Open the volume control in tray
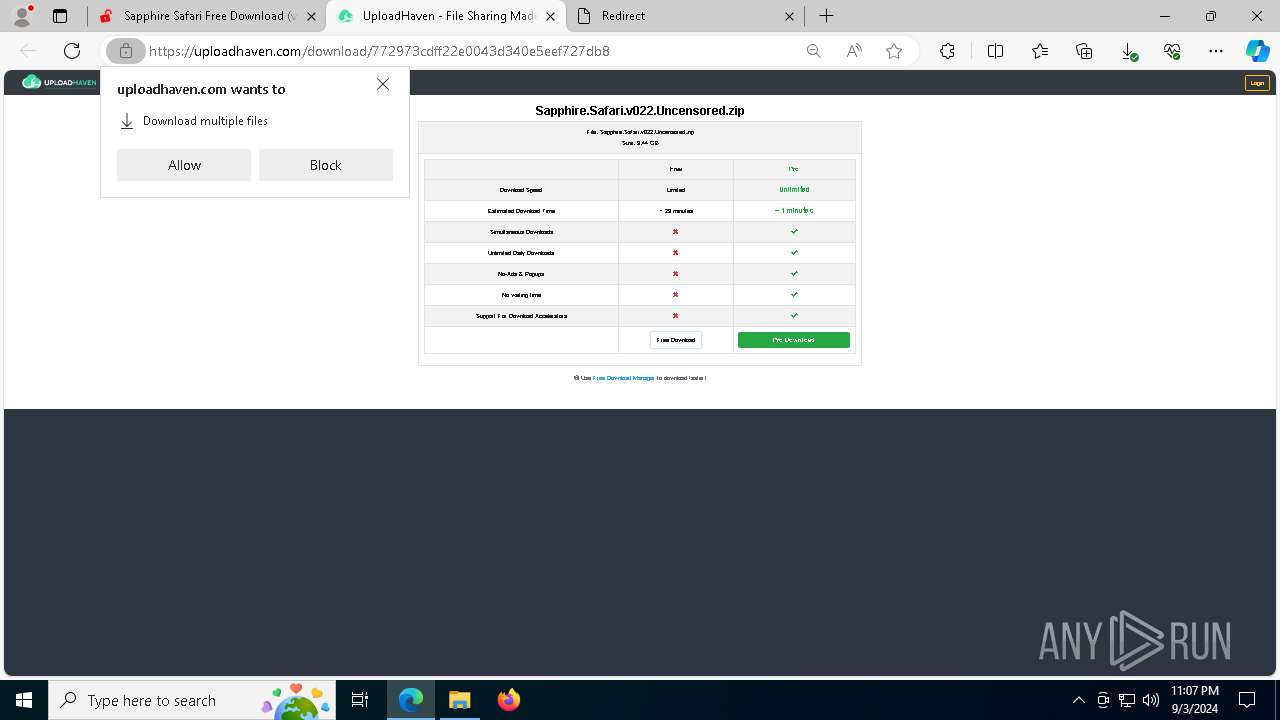 click(1151, 700)
